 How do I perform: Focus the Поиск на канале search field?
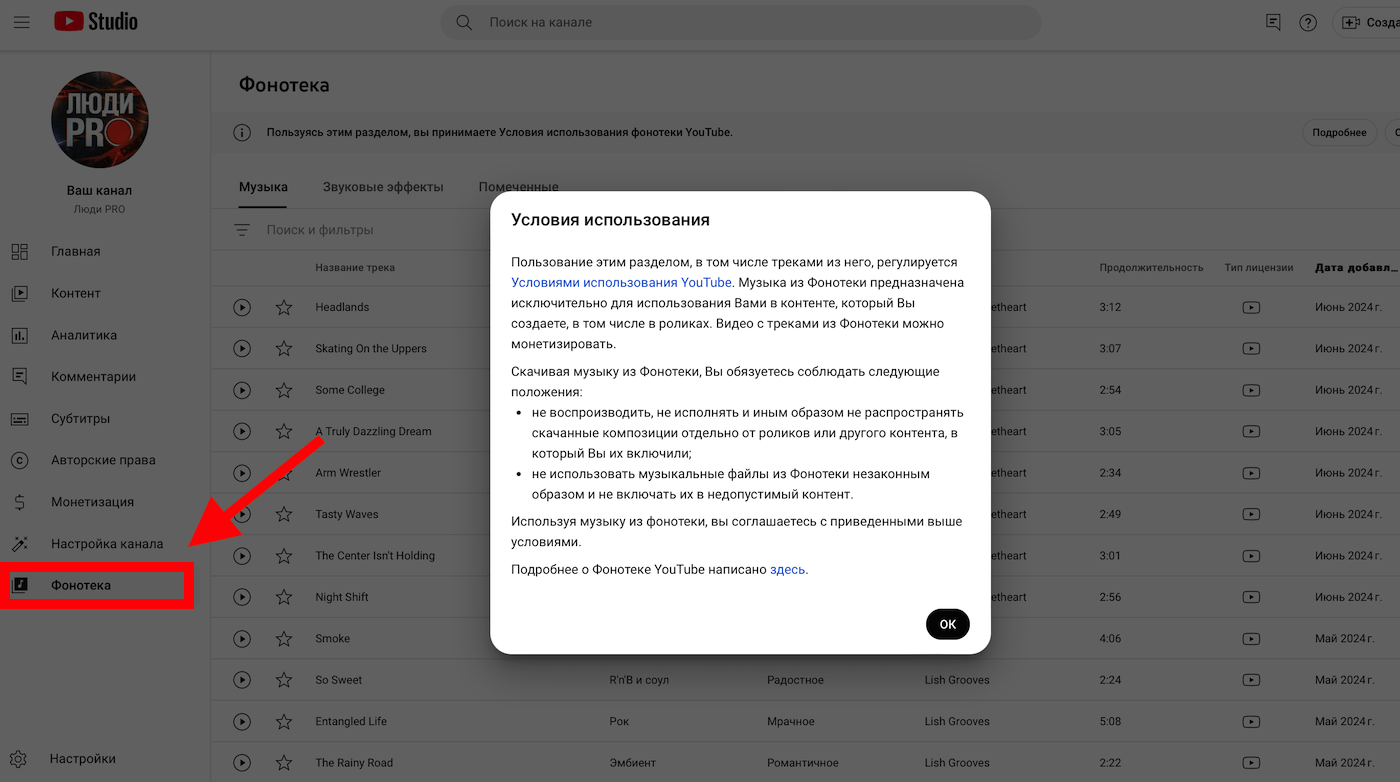click(740, 22)
